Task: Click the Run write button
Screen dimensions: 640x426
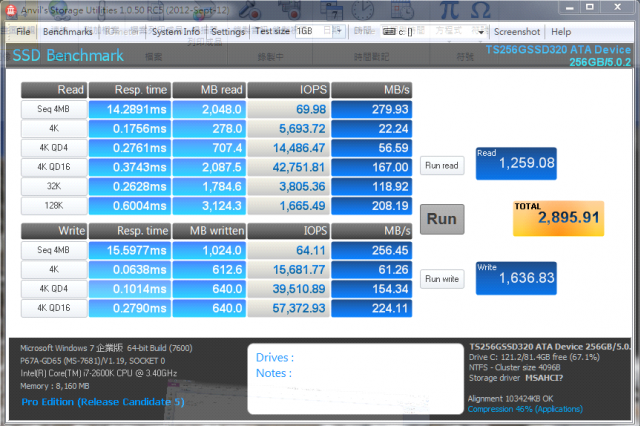Action: 442,279
